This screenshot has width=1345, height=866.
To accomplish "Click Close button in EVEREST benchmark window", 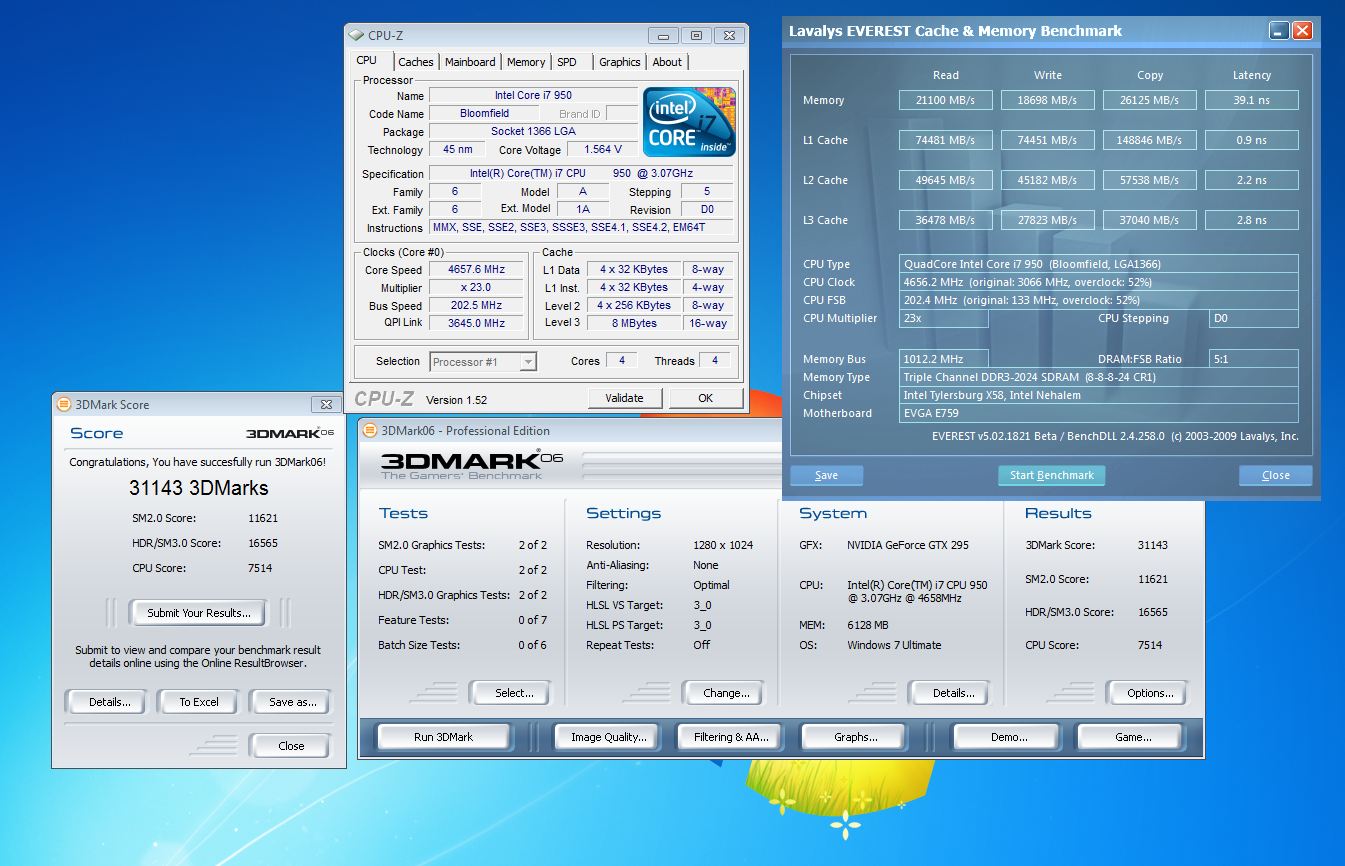I will 1275,476.
